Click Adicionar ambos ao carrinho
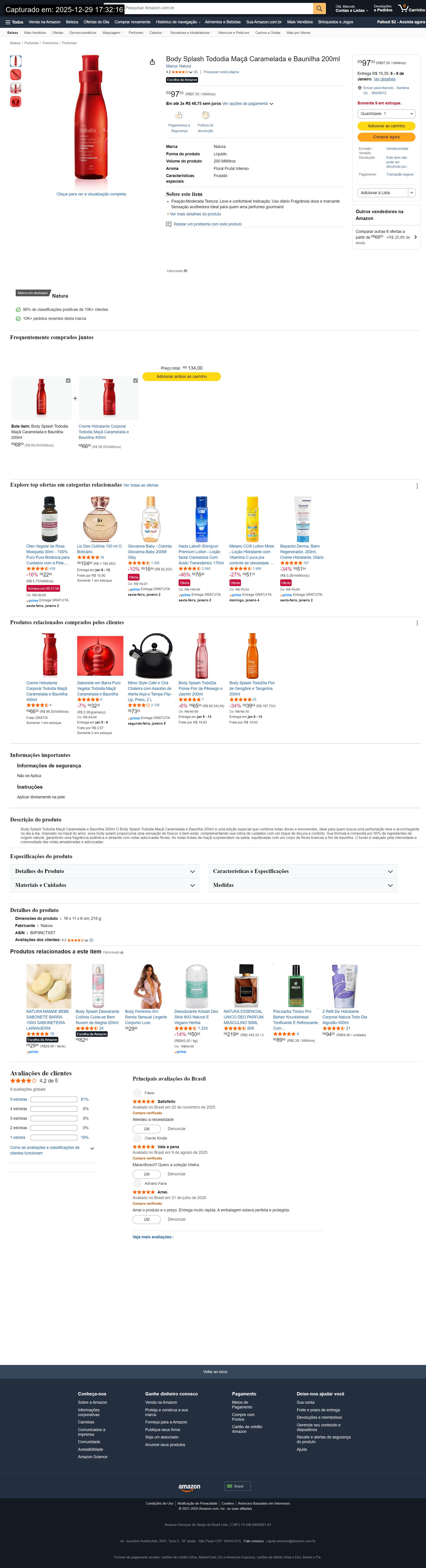This screenshot has height=1568, width=426. coord(182,377)
